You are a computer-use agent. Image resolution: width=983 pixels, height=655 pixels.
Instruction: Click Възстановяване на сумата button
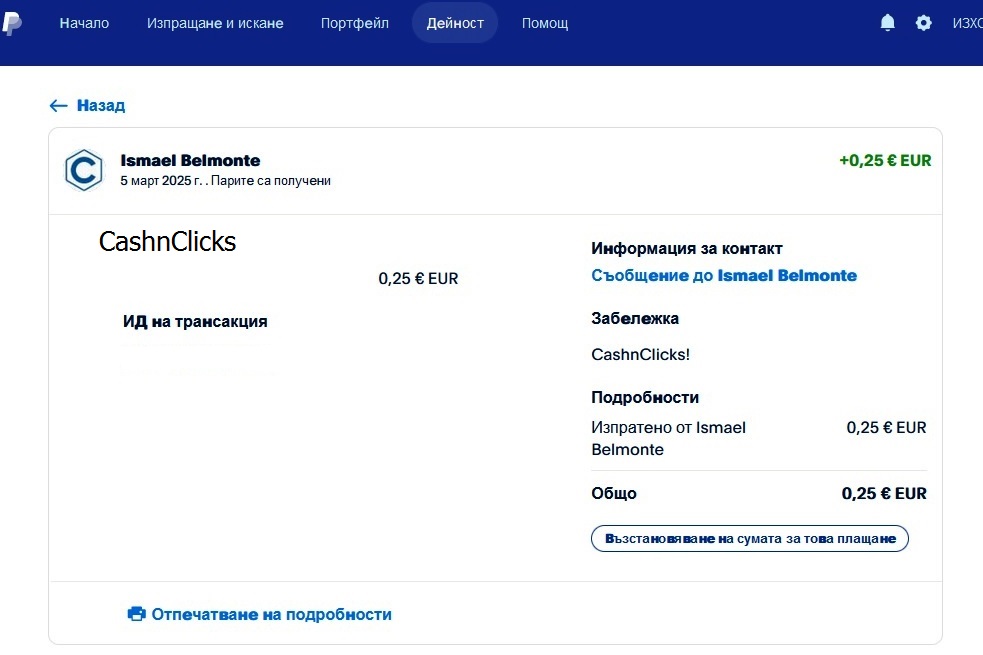(x=750, y=538)
